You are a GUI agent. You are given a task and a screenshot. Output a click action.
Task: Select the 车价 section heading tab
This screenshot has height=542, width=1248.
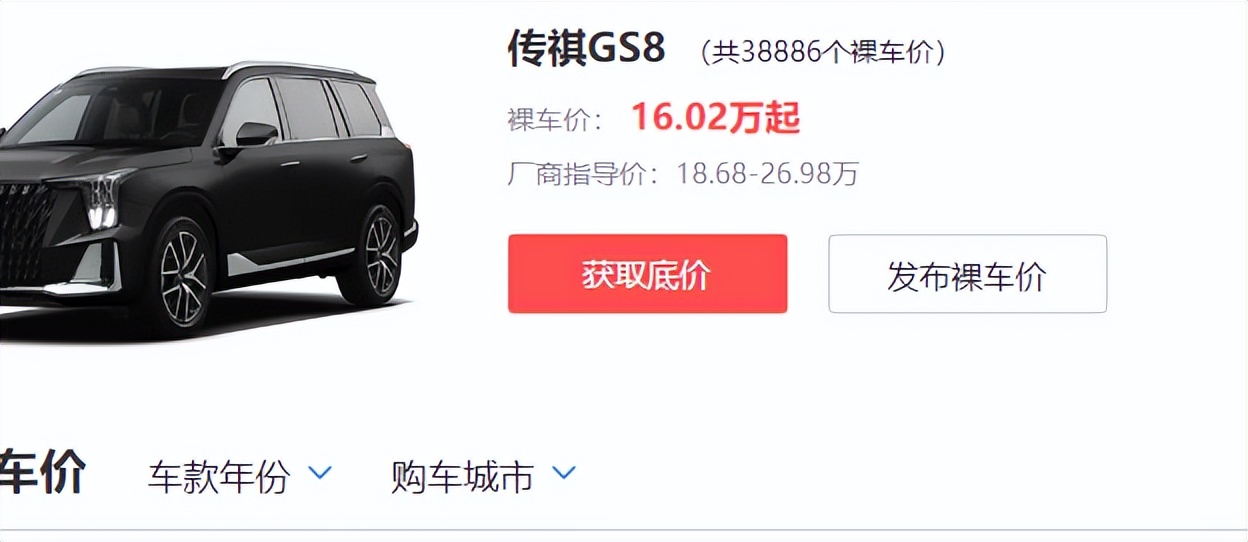pyautogui.click(x=42, y=473)
